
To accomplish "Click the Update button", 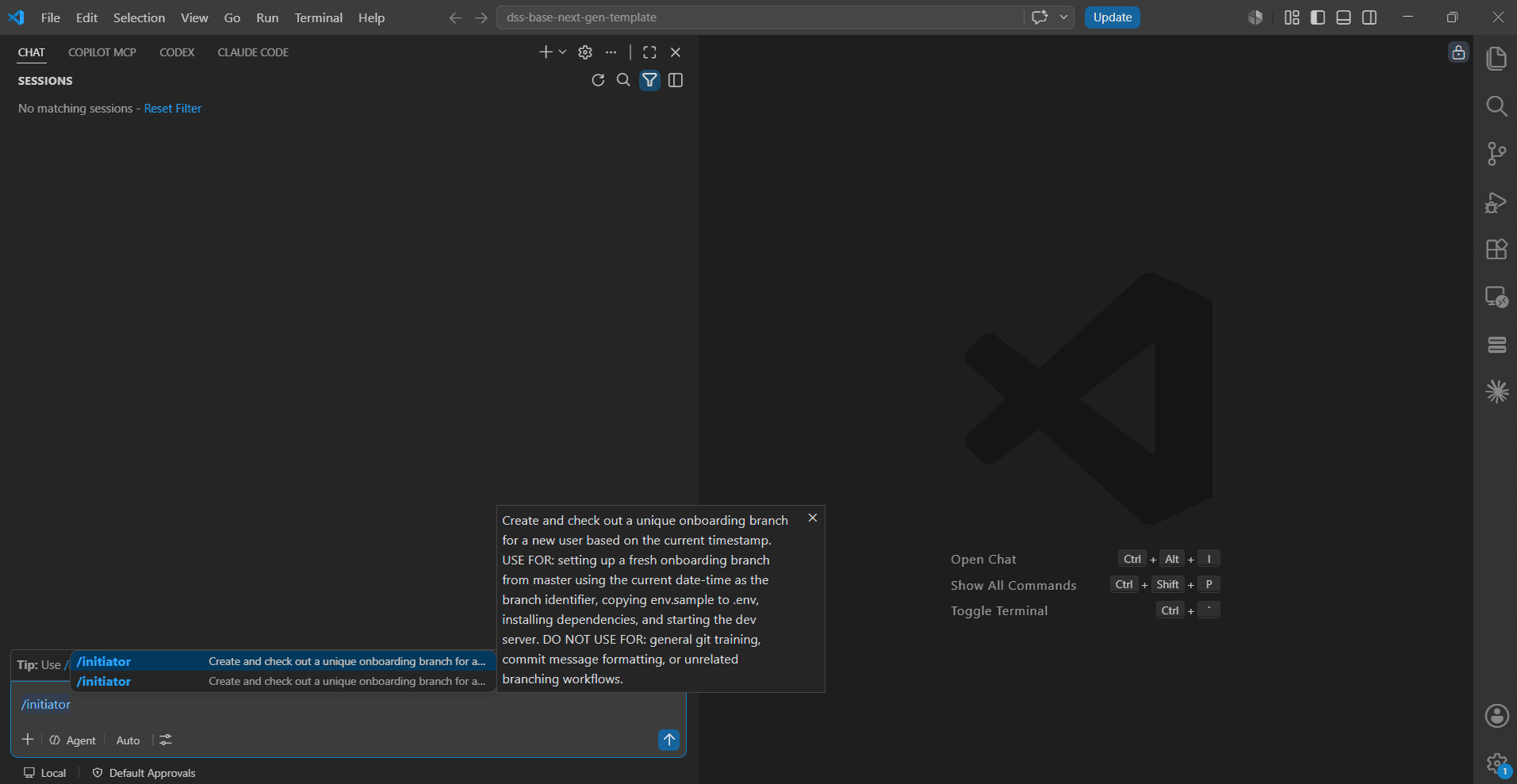I will point(1112,17).
